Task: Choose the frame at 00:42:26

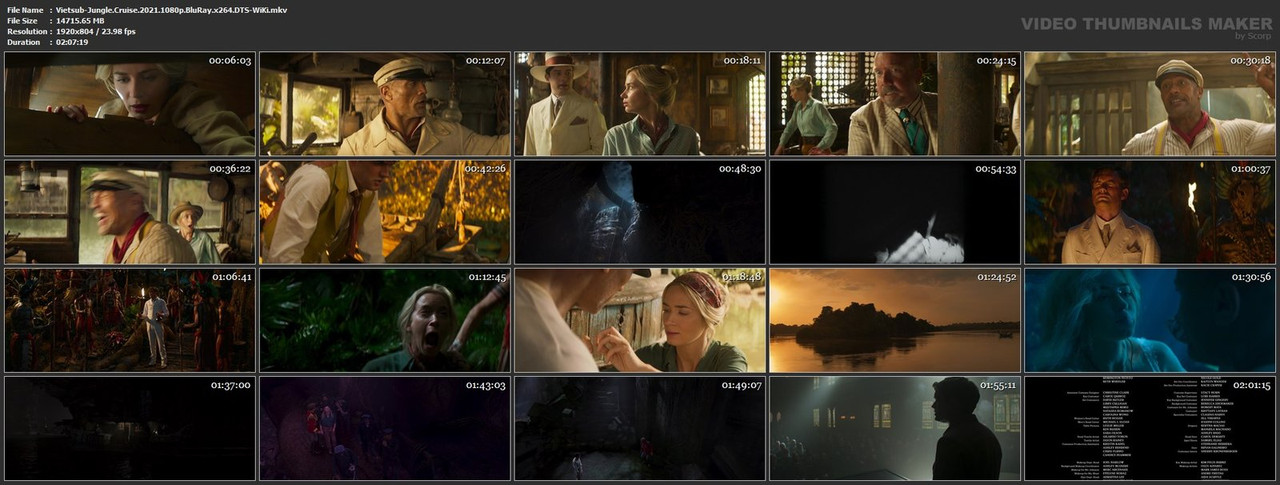Action: [385, 212]
